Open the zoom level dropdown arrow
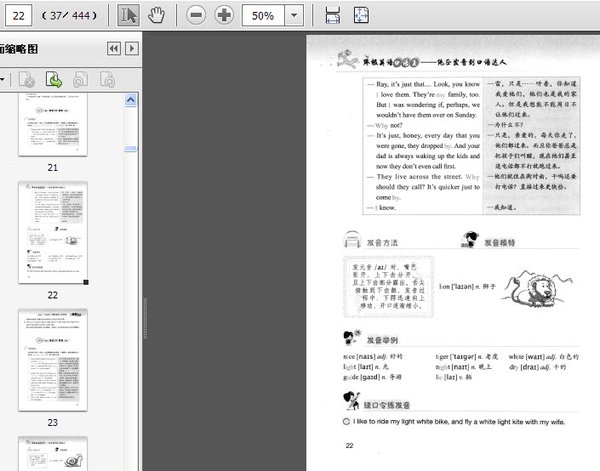The width and height of the screenshot is (600, 471). (x=294, y=16)
